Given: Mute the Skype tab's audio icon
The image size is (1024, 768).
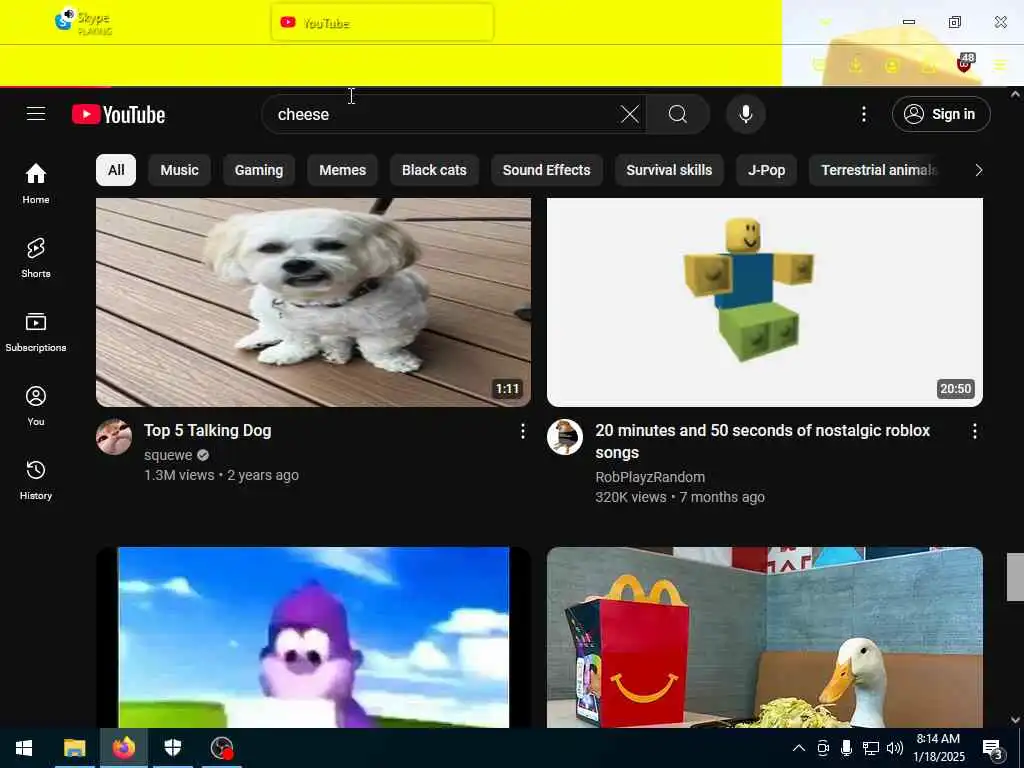Looking at the screenshot, I should coord(68,14).
